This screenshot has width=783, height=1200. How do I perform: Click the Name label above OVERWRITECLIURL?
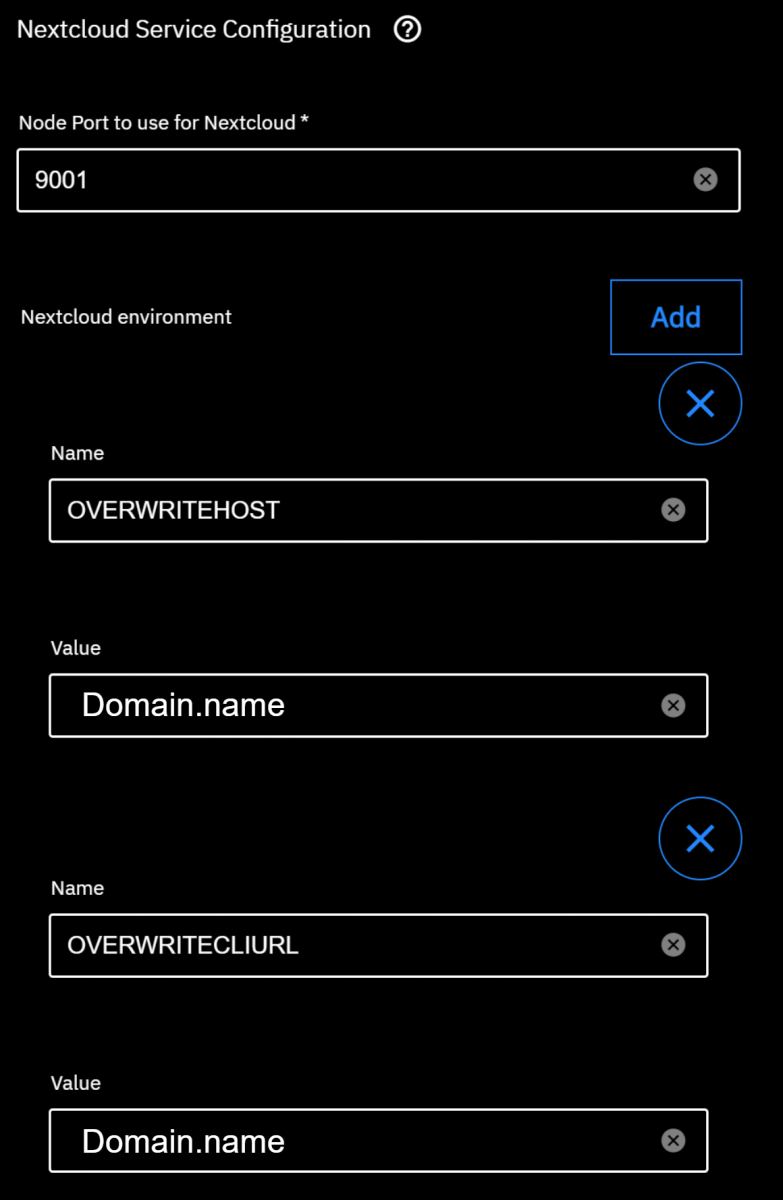point(77,888)
